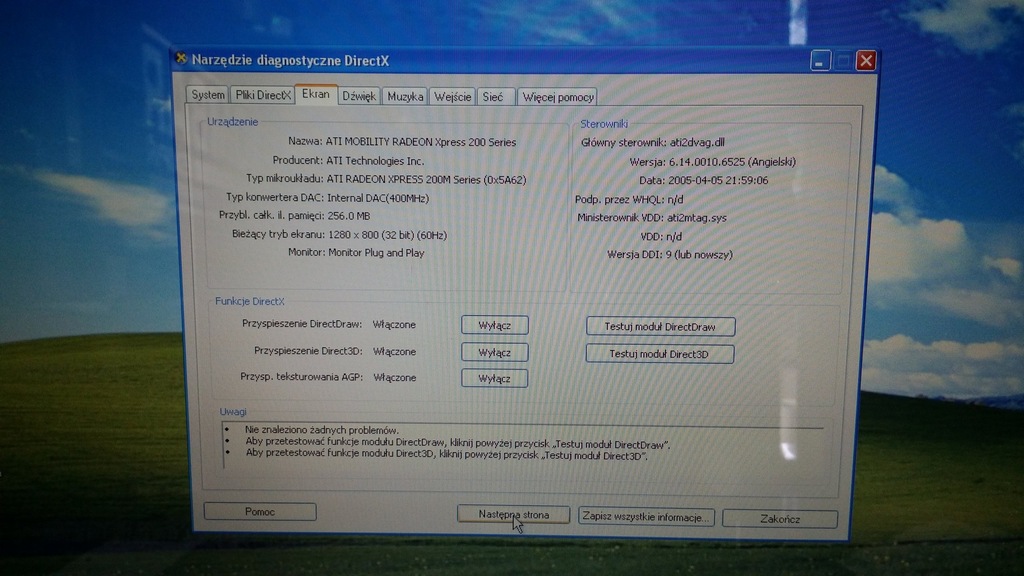
Task: Switch to the Pliki DirectX tab
Action: pyautogui.click(x=263, y=95)
